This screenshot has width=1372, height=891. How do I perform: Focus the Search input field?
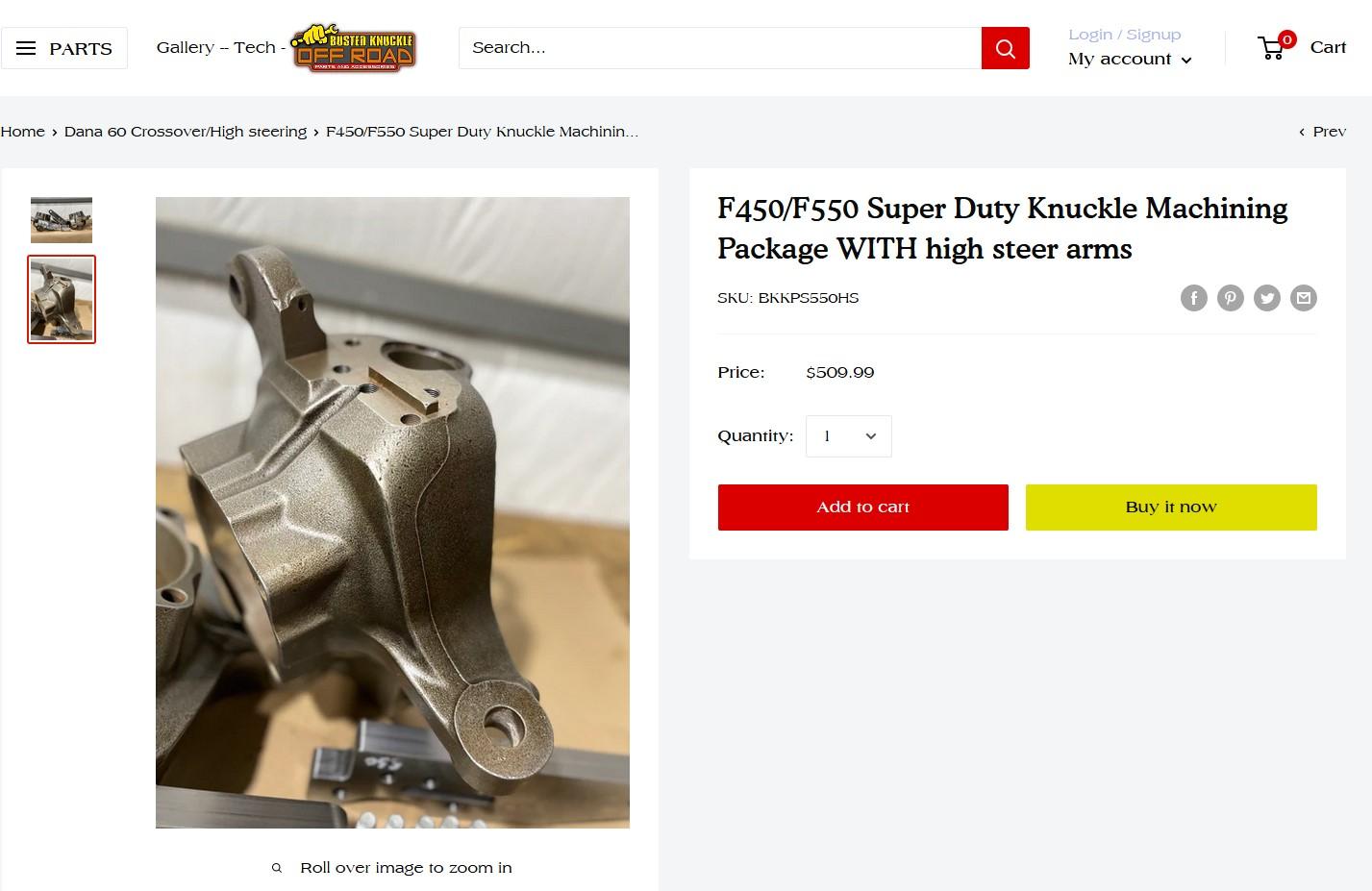(720, 48)
